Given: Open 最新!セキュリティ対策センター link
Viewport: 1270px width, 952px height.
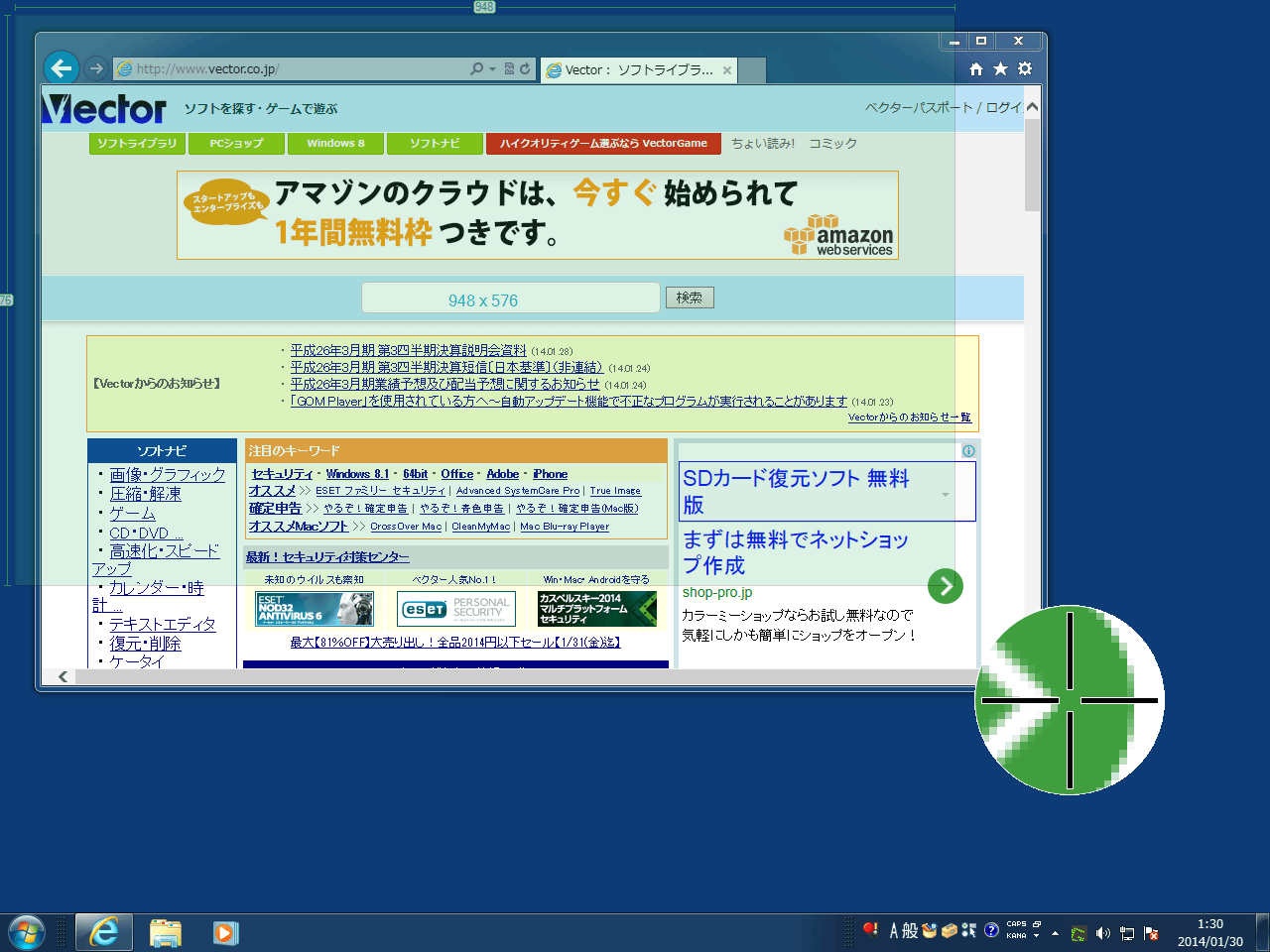Looking at the screenshot, I should (x=327, y=557).
